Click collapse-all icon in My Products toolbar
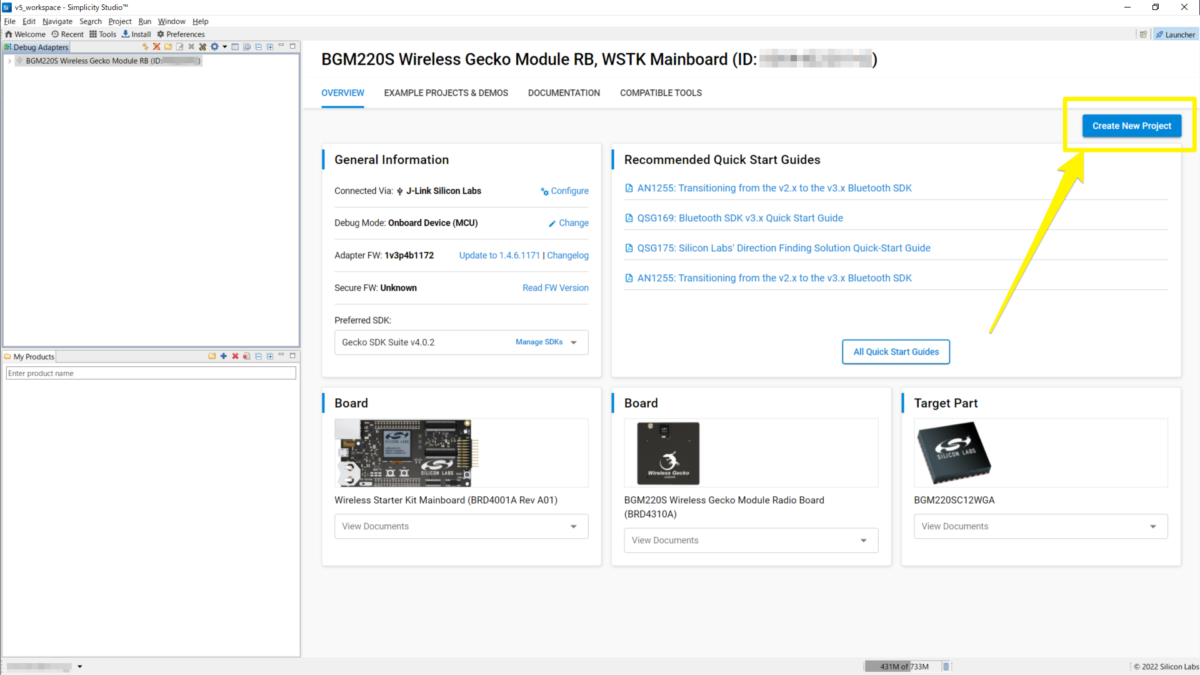Viewport: 1200px width, 675px height. pyautogui.click(x=258, y=356)
